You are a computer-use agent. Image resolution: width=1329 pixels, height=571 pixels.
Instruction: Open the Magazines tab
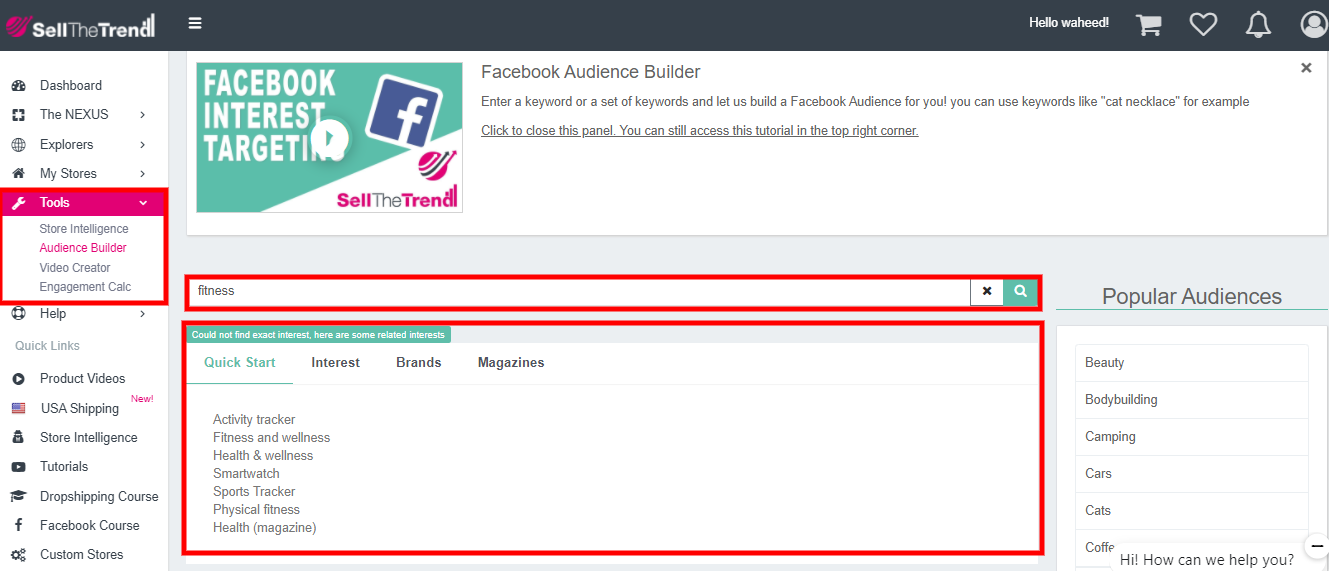pos(511,363)
